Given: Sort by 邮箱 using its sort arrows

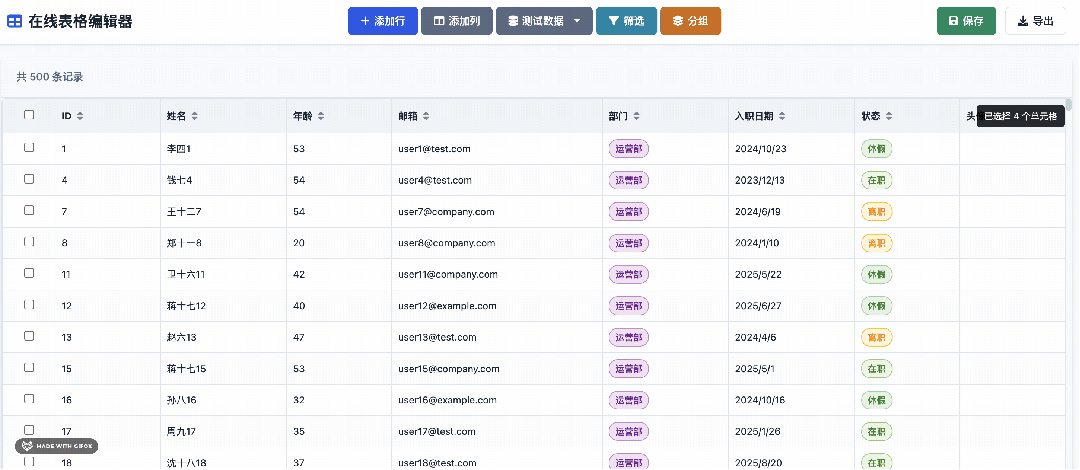Looking at the screenshot, I should point(426,116).
